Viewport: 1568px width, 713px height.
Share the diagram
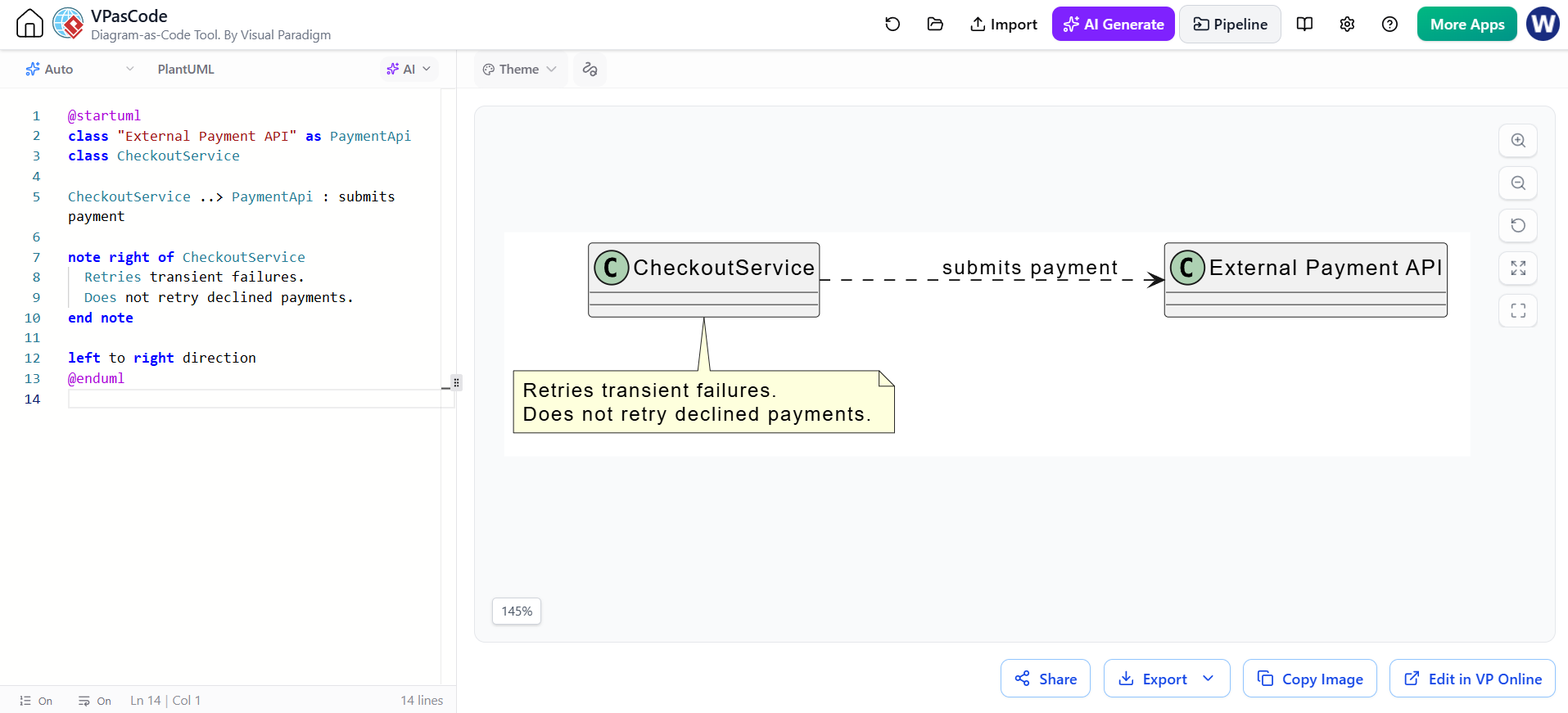click(x=1046, y=679)
